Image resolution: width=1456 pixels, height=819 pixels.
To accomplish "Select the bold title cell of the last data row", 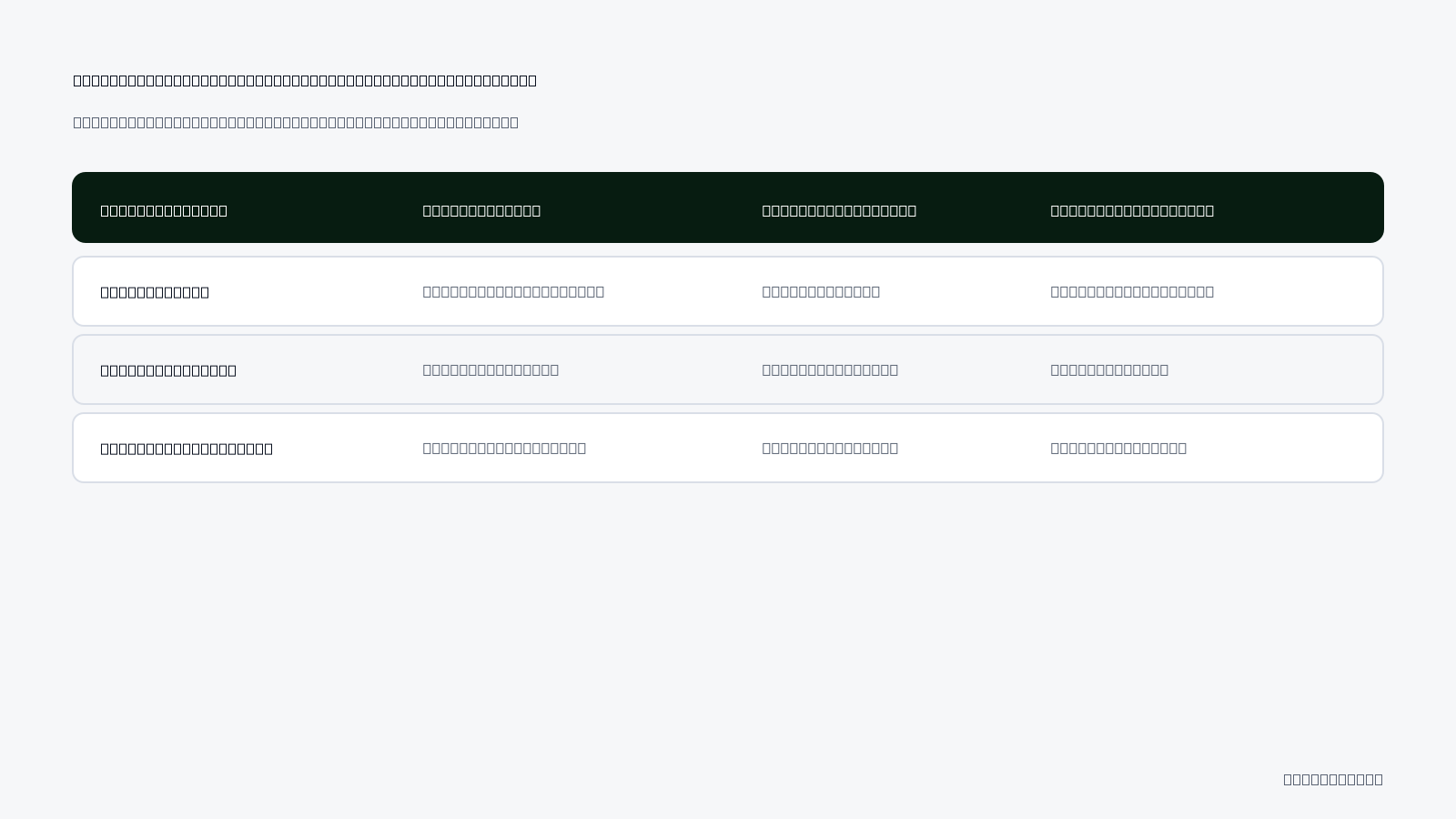I will (187, 449).
